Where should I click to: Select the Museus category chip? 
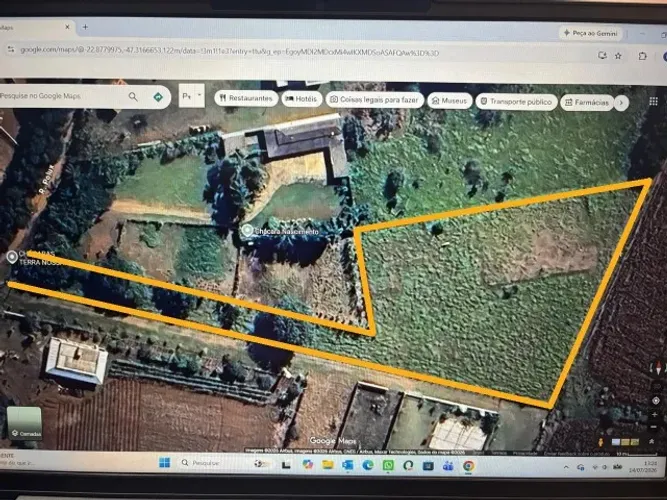450,101
